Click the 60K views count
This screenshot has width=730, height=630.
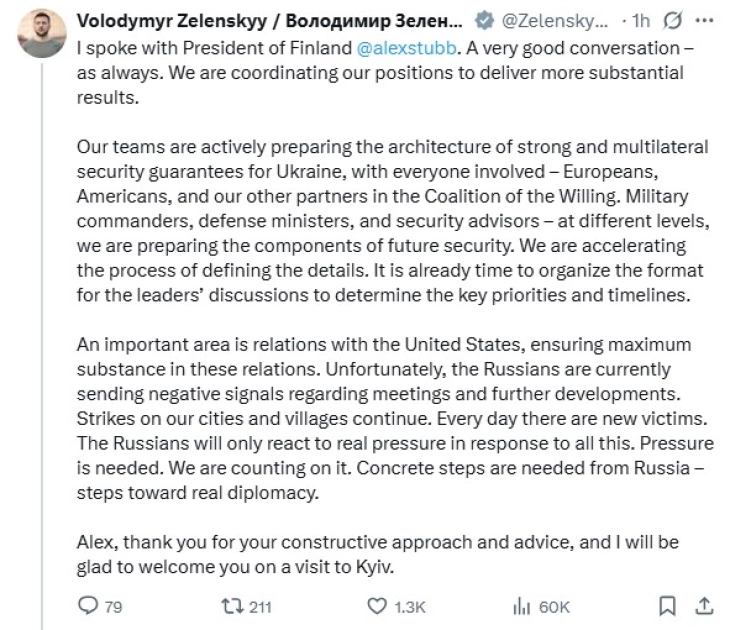[553, 606]
